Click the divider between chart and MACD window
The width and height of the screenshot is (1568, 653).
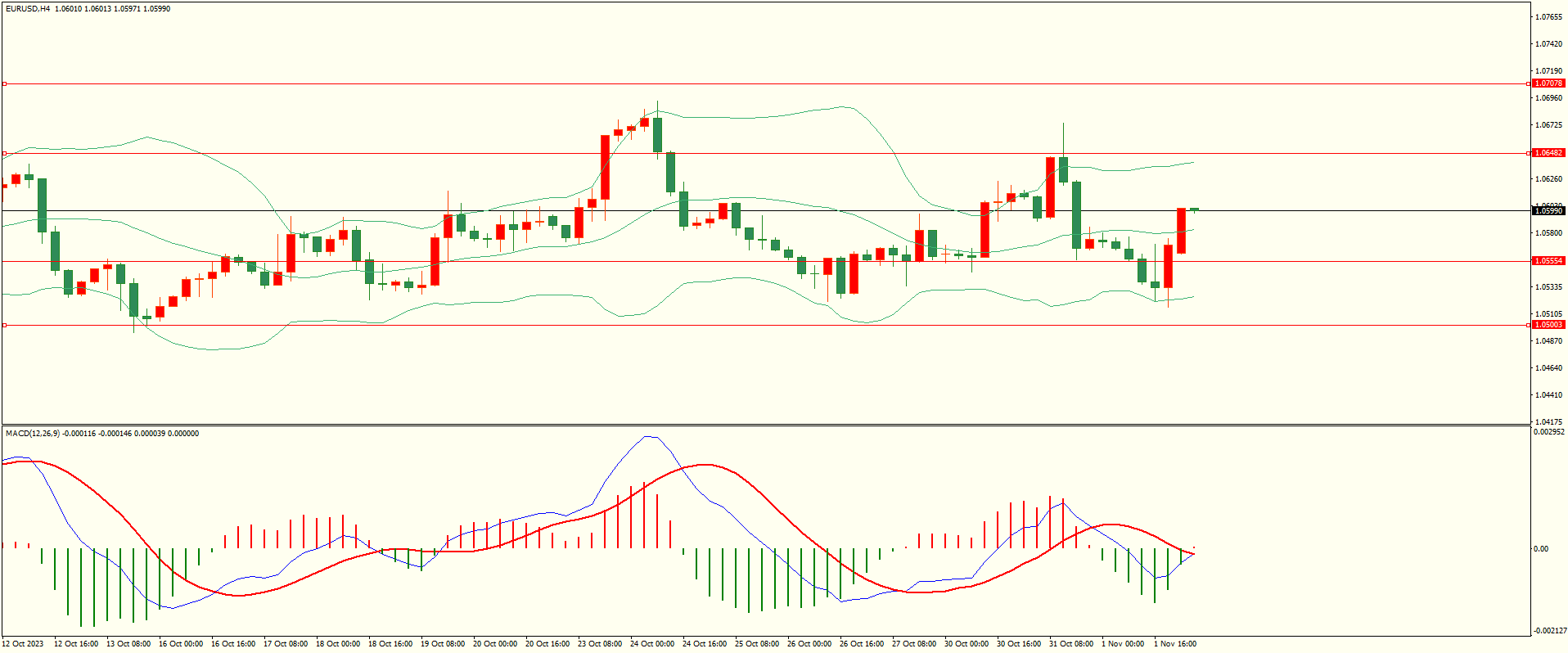coord(765,426)
